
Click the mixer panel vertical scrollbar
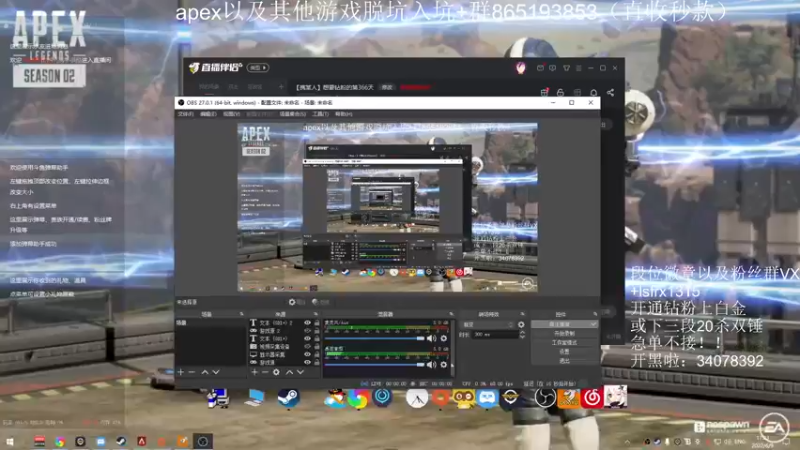(452, 348)
